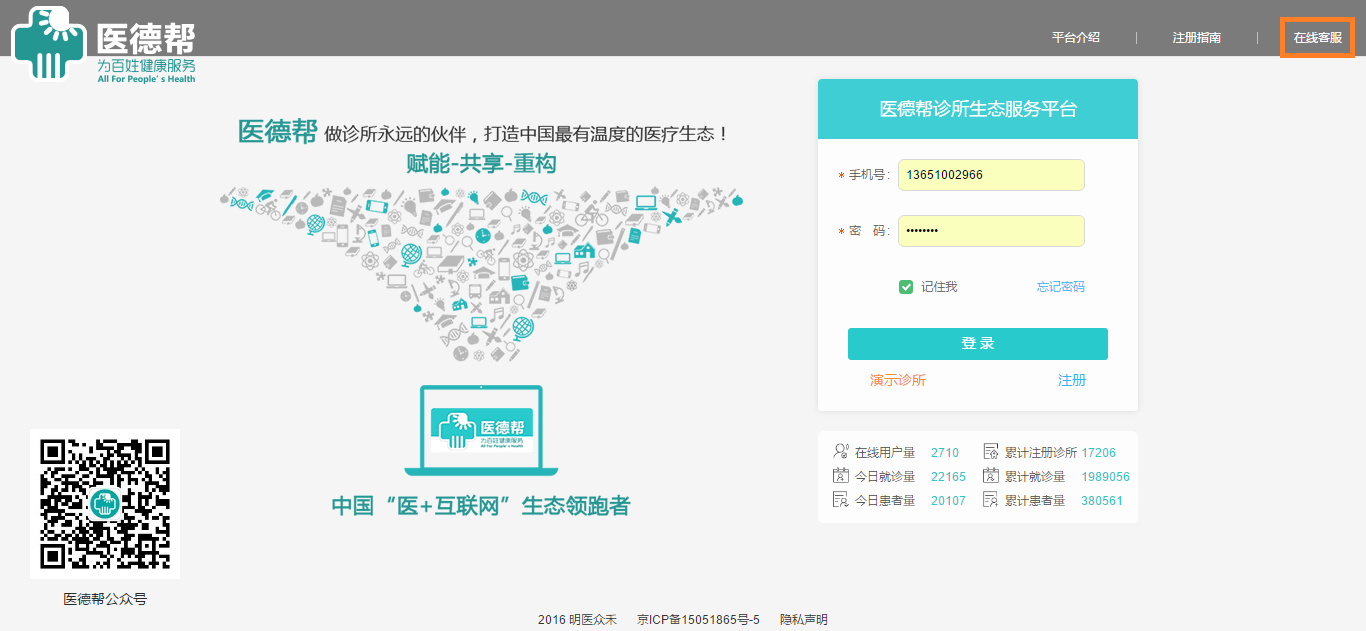This screenshot has height=631, width=1366.
Task: Click the 登录 button
Action: click(x=978, y=344)
